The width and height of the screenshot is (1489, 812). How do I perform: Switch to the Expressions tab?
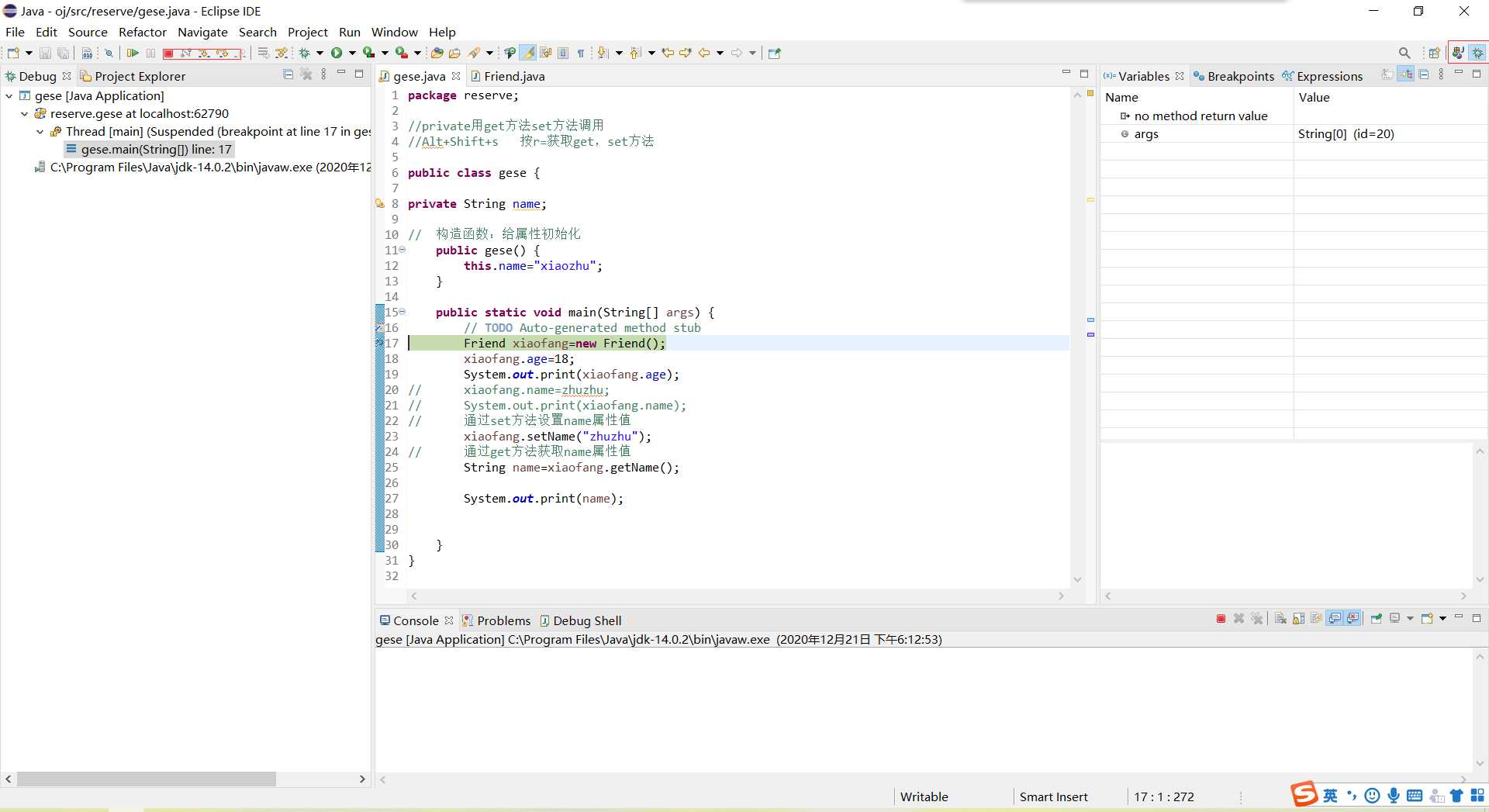click(x=1322, y=76)
